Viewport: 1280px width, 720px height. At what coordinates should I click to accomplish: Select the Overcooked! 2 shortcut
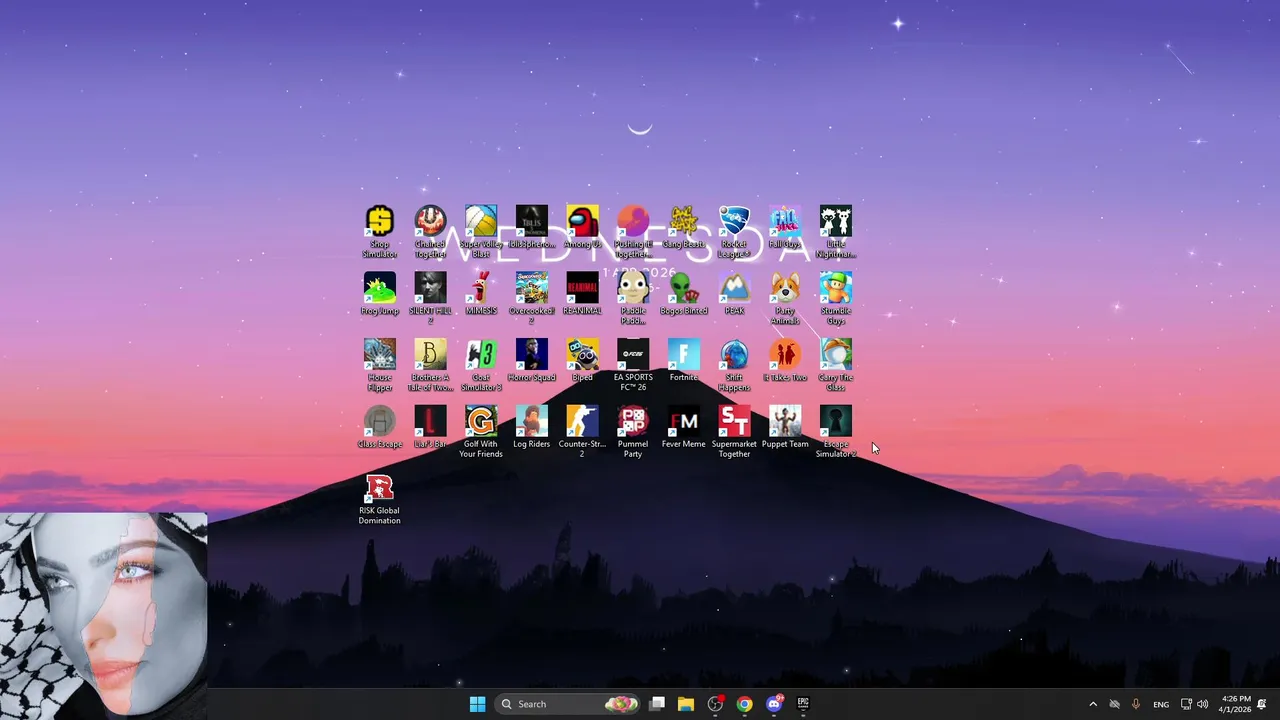(x=532, y=289)
